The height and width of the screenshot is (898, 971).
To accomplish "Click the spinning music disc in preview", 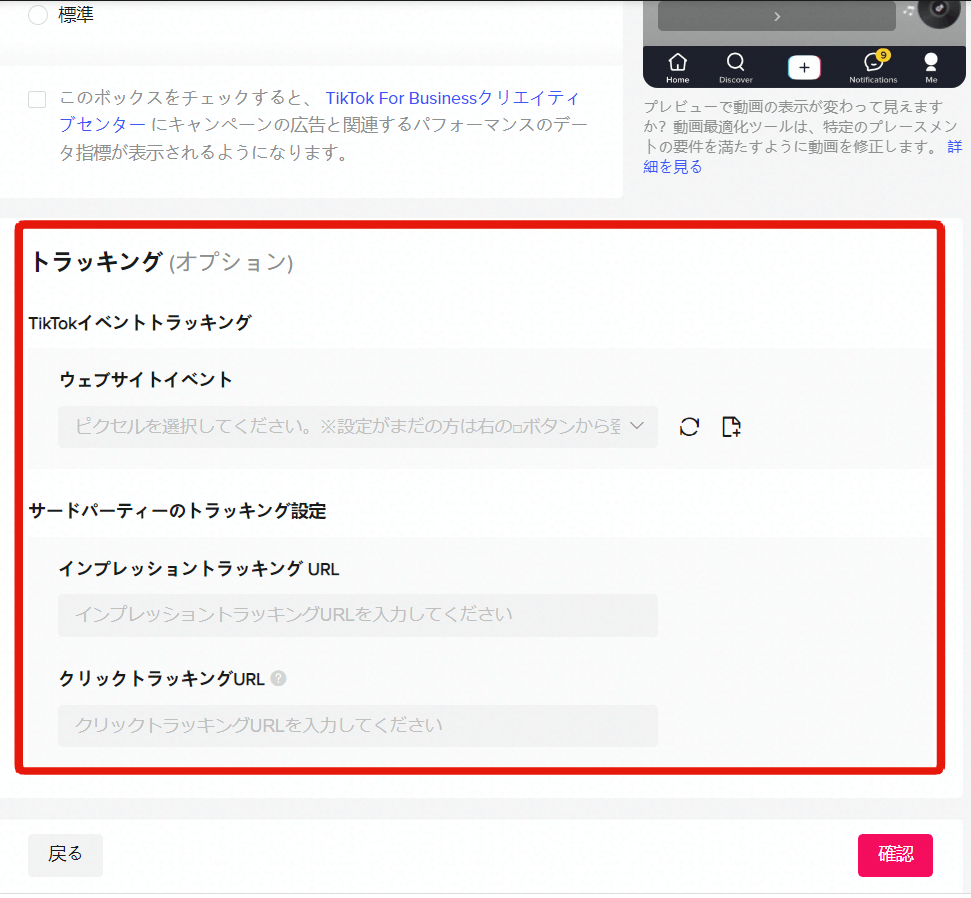I will 939,11.
